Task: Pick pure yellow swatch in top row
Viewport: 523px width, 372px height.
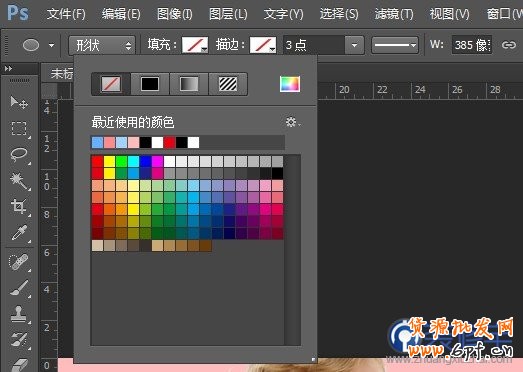Action: pos(109,161)
